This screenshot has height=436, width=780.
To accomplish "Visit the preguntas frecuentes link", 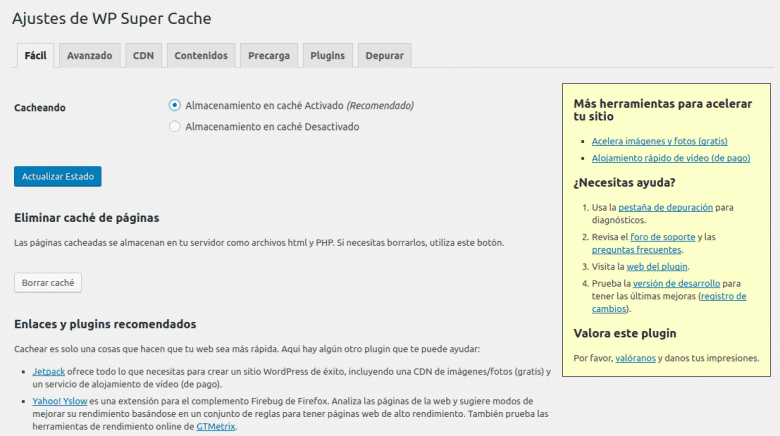I will (636, 249).
